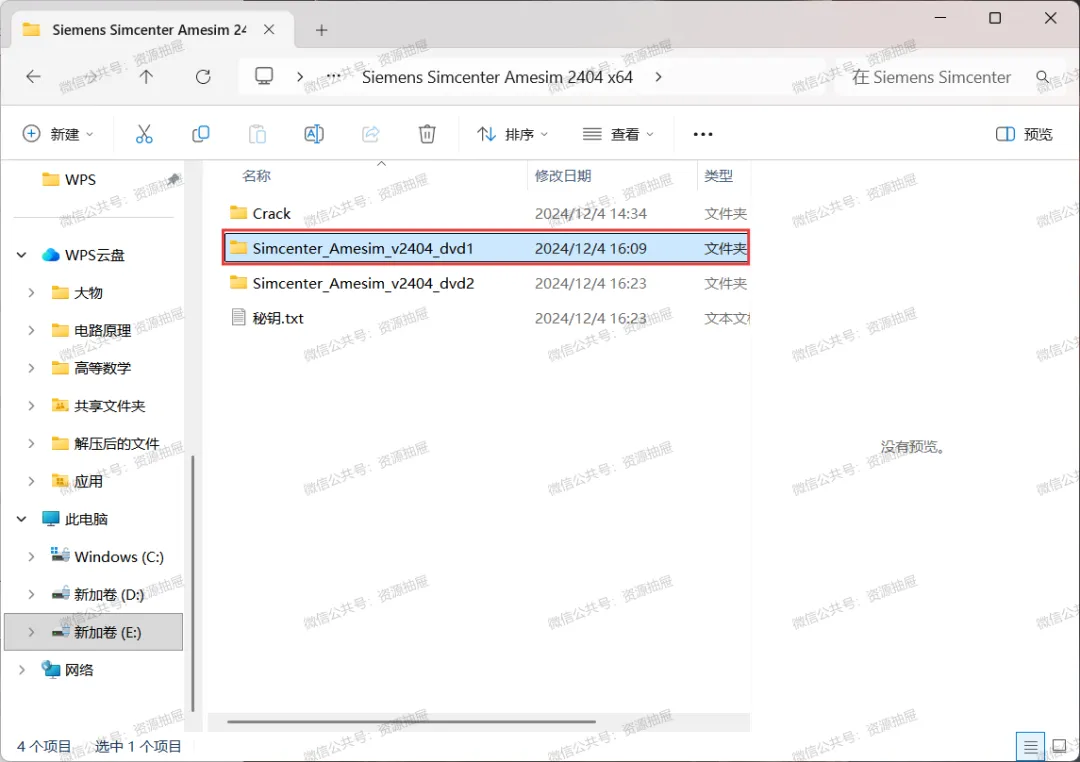Select the Crack folder
The image size is (1080, 762).
(x=487, y=214)
